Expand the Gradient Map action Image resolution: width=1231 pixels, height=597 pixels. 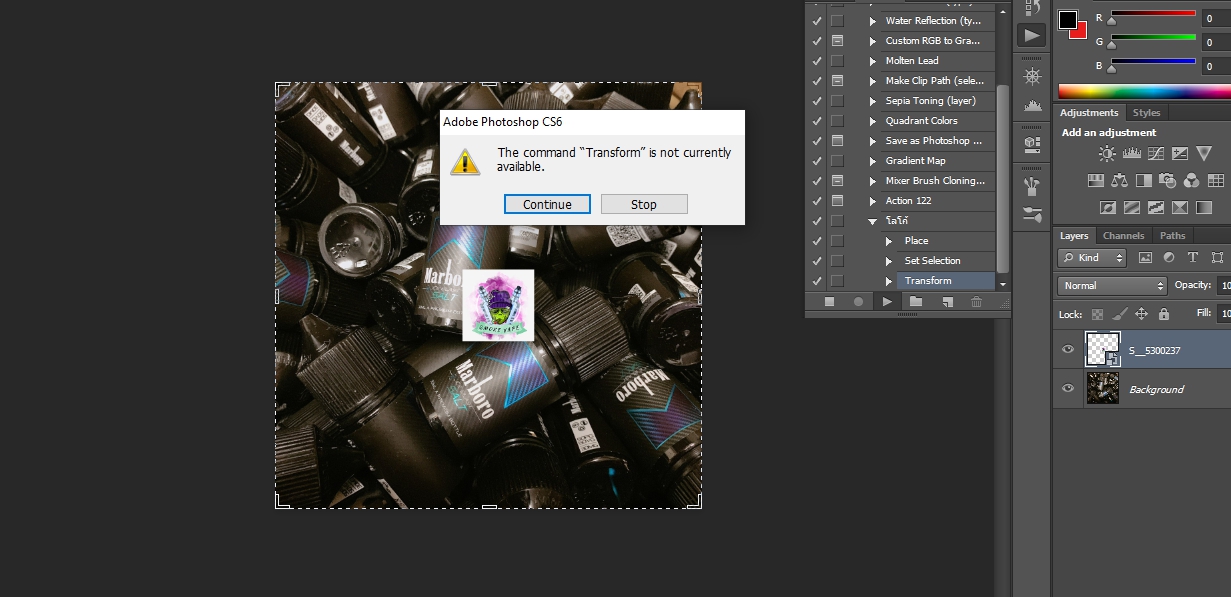point(873,161)
